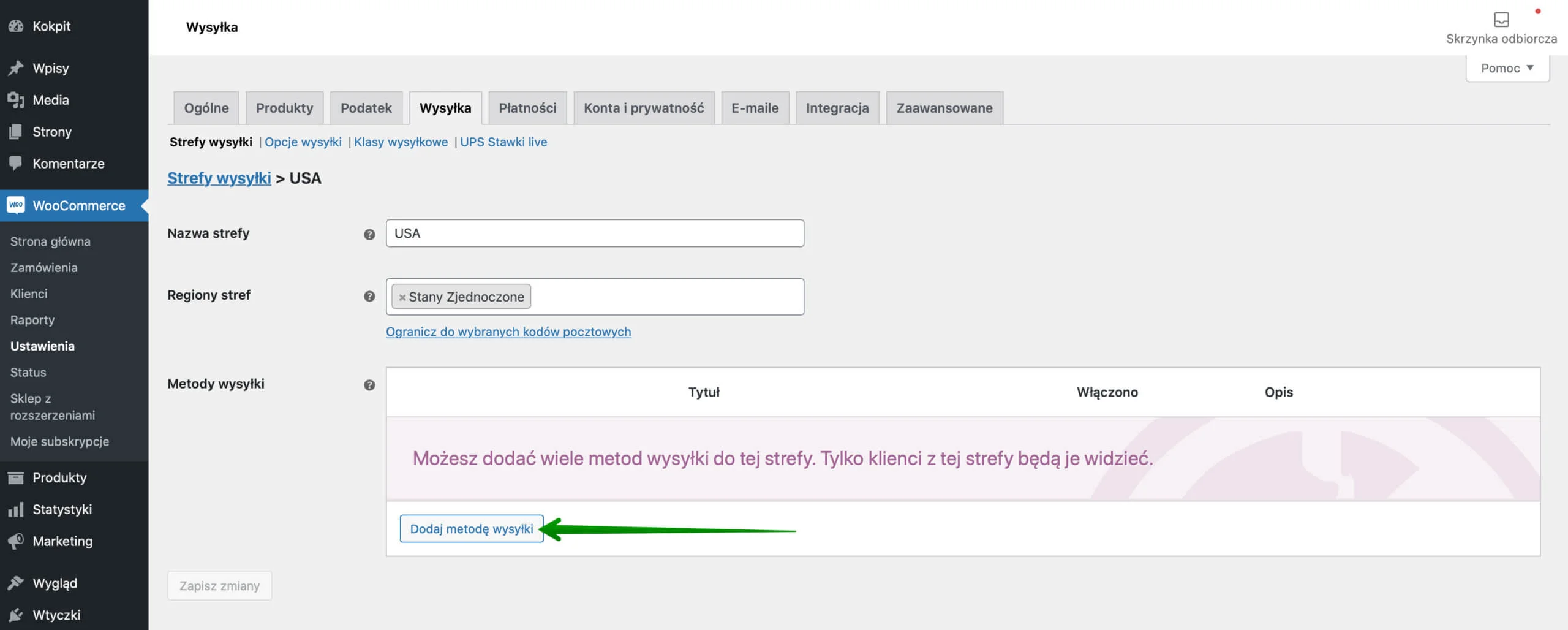Screen dimensions: 1568x630
Task: Click the Komentarze speech bubble icon
Action: tap(16, 164)
